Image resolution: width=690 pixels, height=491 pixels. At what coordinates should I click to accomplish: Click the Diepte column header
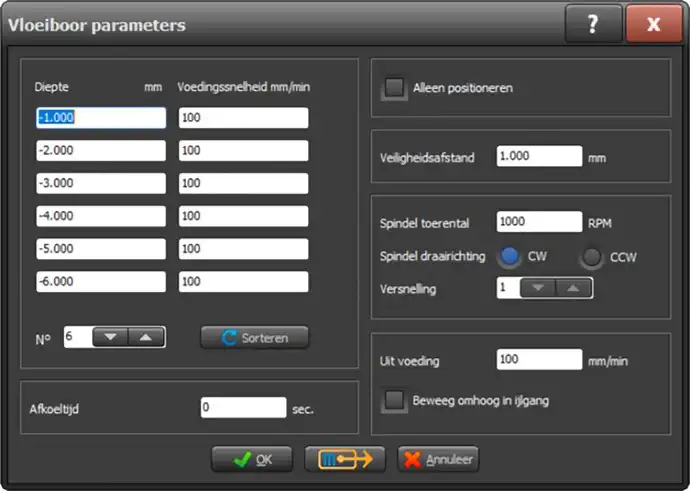(x=51, y=87)
